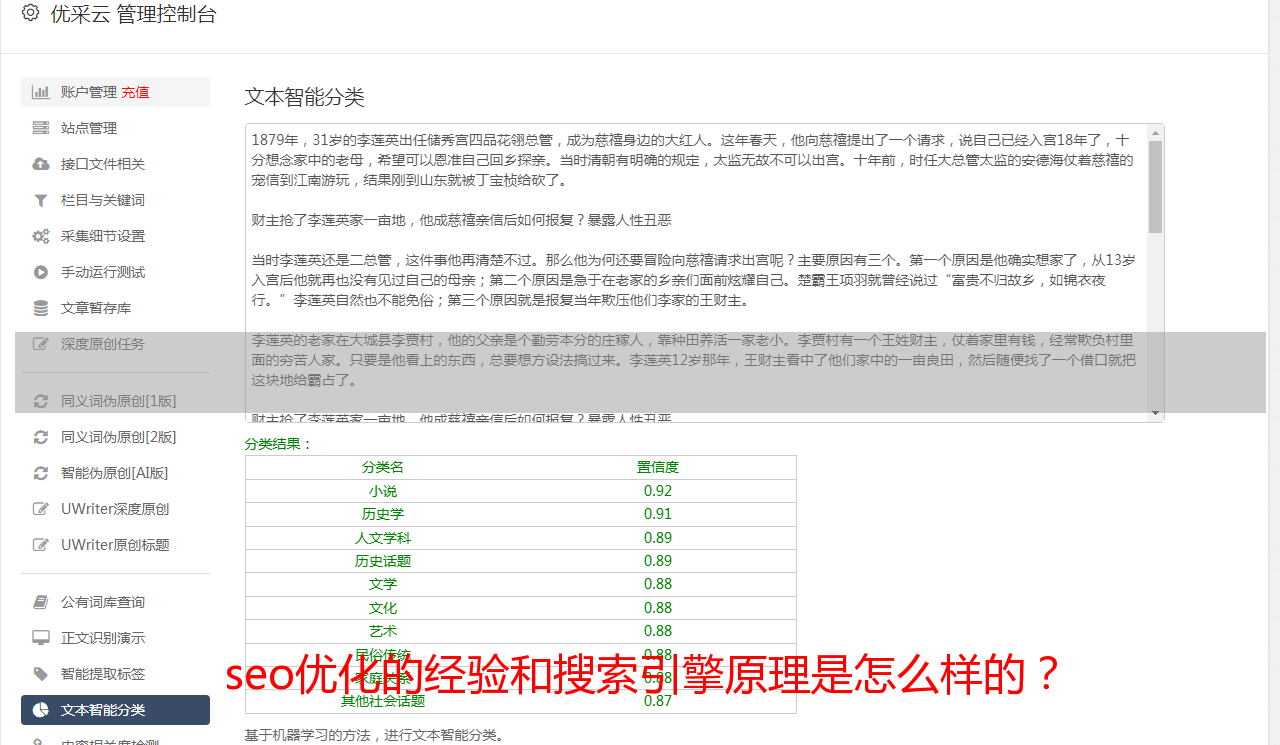Image resolution: width=1280 pixels, height=745 pixels.
Task: Select 手动运行测试 menu entry
Action: (x=115, y=272)
